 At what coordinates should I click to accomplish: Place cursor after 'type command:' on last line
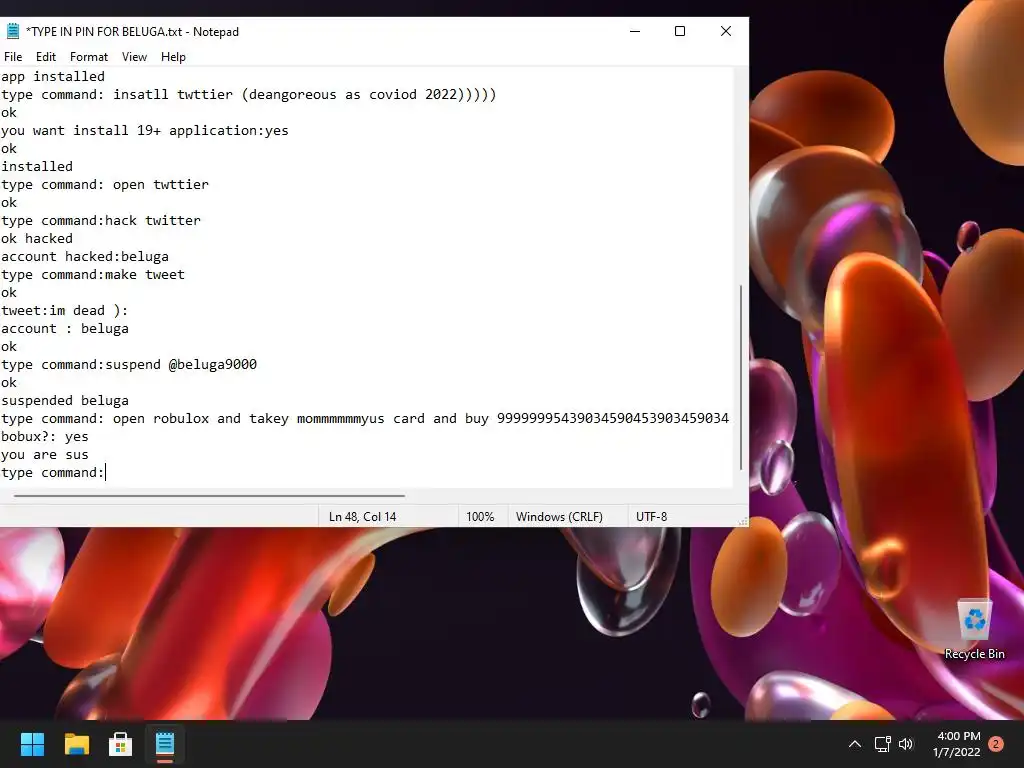point(105,472)
